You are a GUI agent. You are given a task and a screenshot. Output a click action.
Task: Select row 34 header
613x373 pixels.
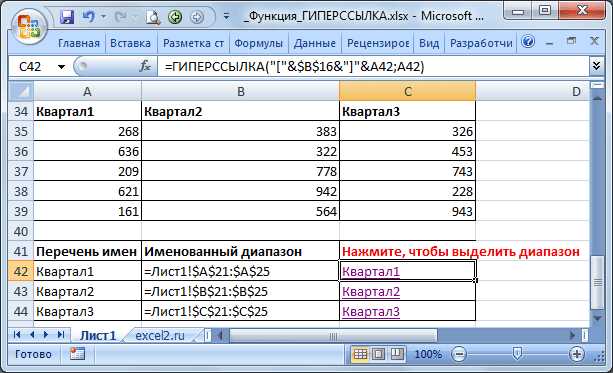coord(21,111)
